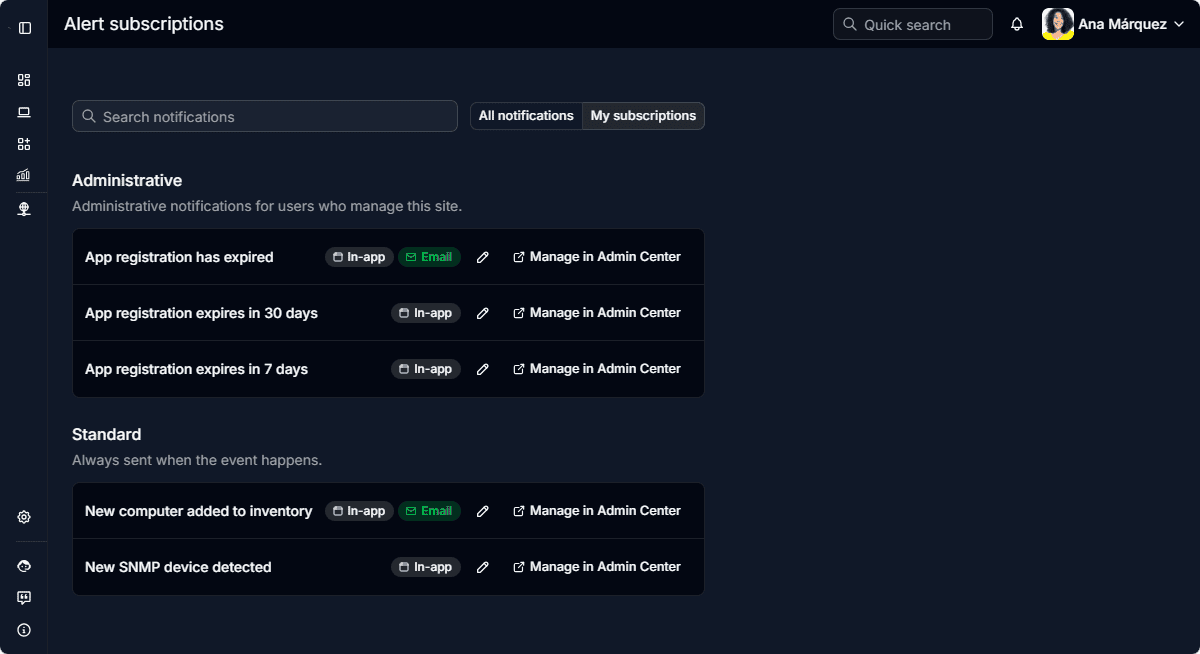Open the dashboard grid icon in sidebar
Viewport: 1200px width, 654px height.
(x=24, y=80)
